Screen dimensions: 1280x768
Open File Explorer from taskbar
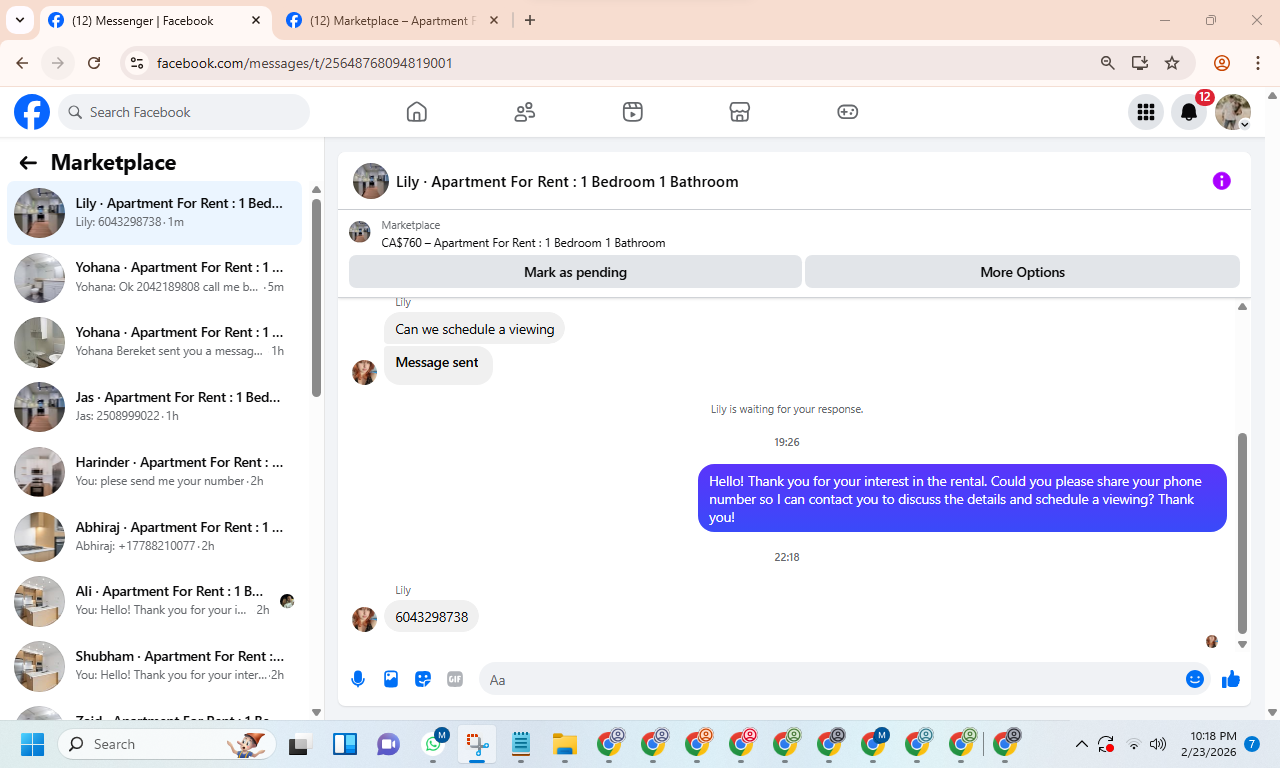(565, 744)
